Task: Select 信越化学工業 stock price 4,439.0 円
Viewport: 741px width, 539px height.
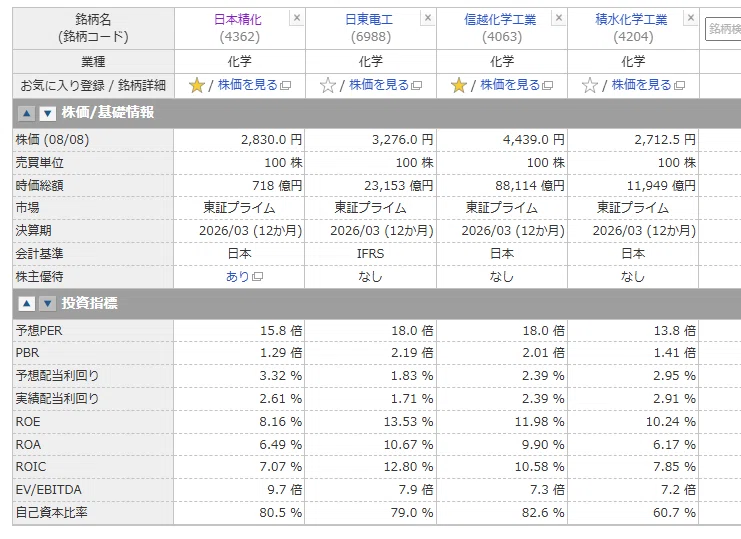Action: click(x=534, y=140)
